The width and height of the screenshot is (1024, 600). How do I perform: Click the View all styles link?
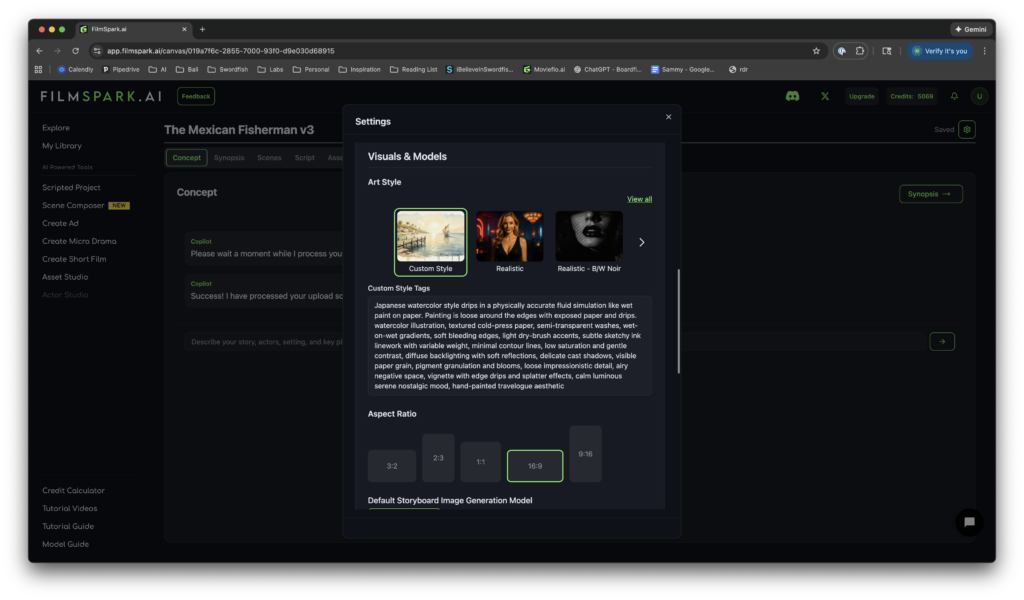pyautogui.click(x=639, y=198)
